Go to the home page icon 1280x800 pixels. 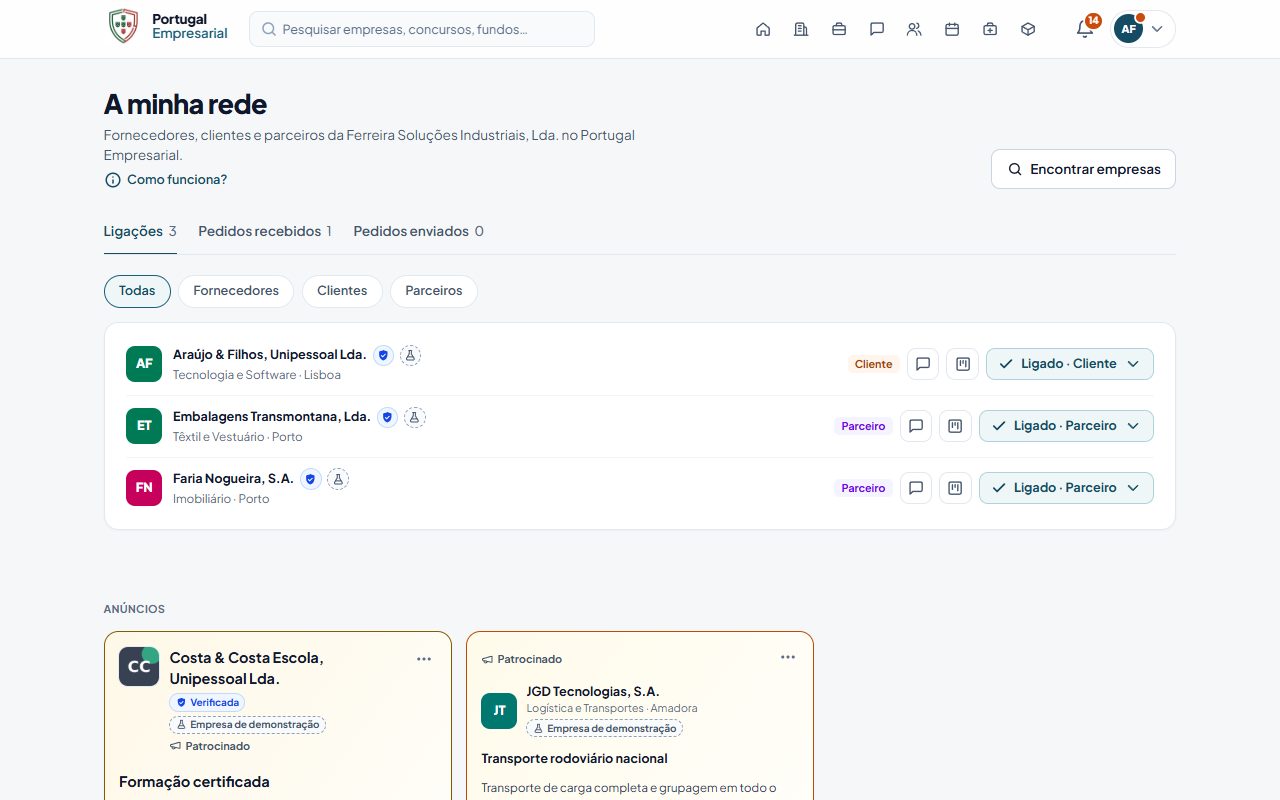[763, 29]
